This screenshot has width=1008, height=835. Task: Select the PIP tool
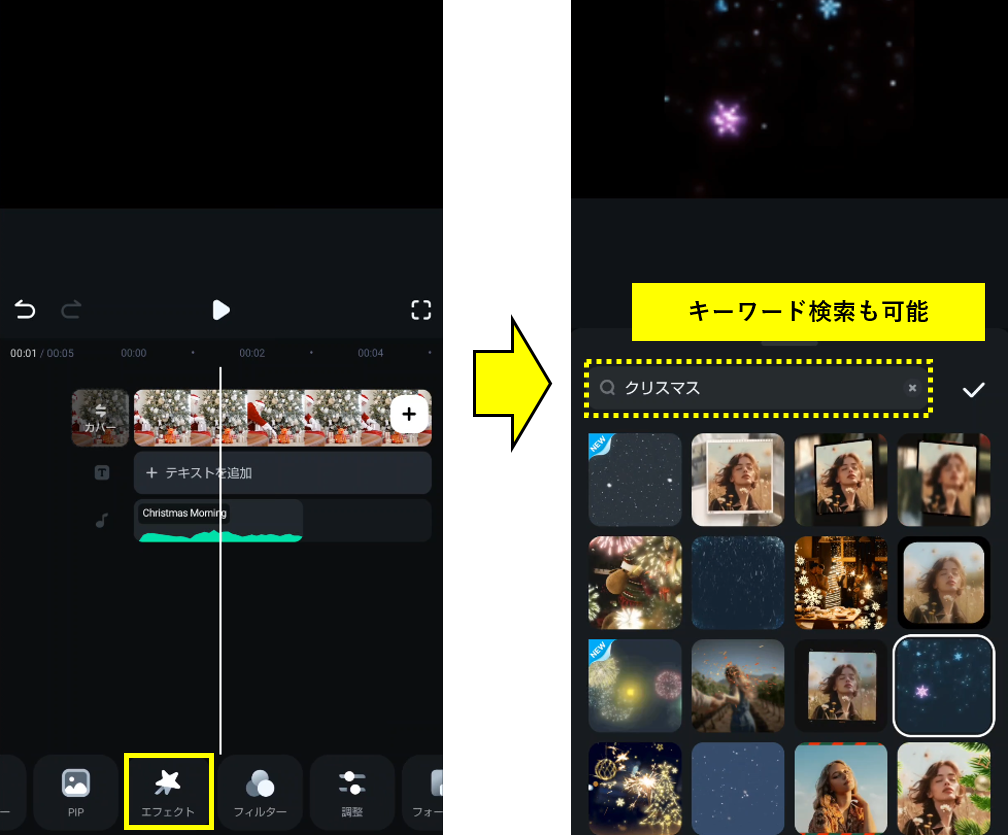(x=75, y=792)
